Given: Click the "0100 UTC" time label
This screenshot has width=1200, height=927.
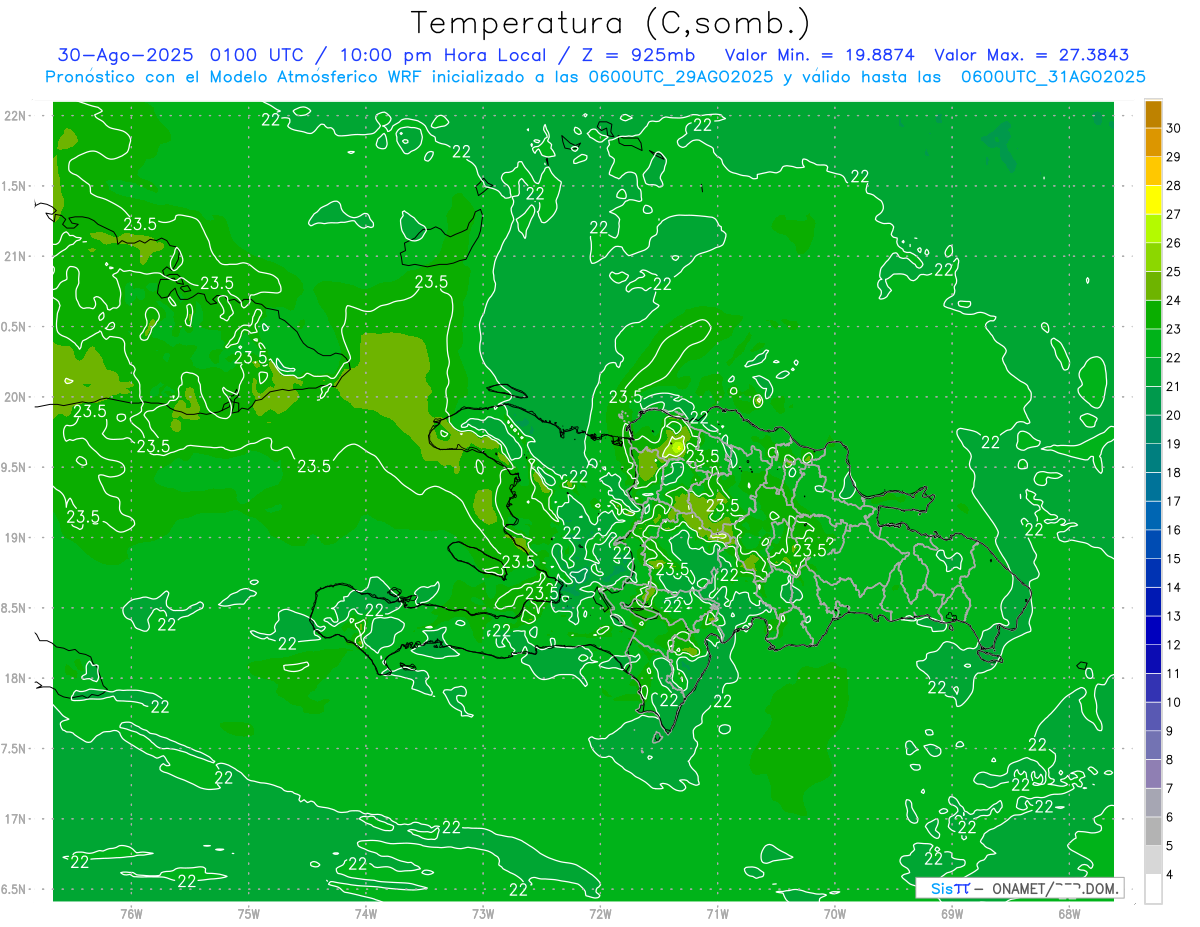Looking at the screenshot, I should click(x=259, y=55).
